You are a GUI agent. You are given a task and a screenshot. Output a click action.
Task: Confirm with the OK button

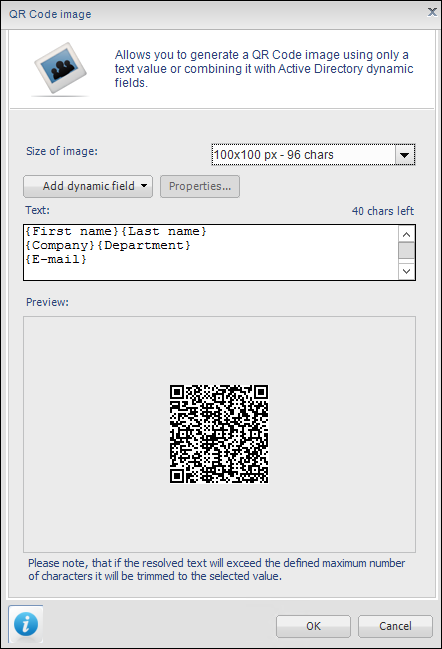pyautogui.click(x=313, y=626)
